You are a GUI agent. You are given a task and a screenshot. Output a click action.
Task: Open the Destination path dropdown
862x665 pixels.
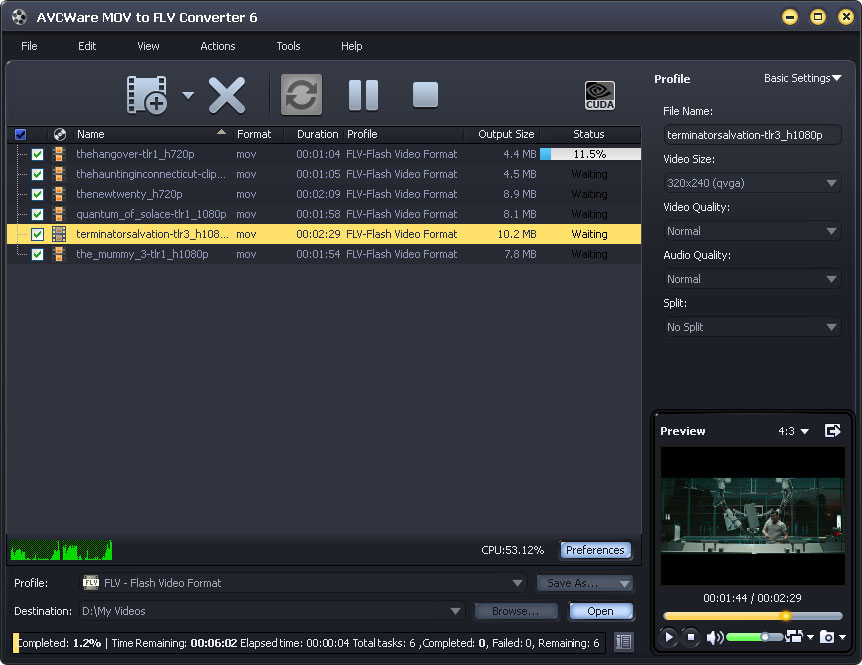272,611
